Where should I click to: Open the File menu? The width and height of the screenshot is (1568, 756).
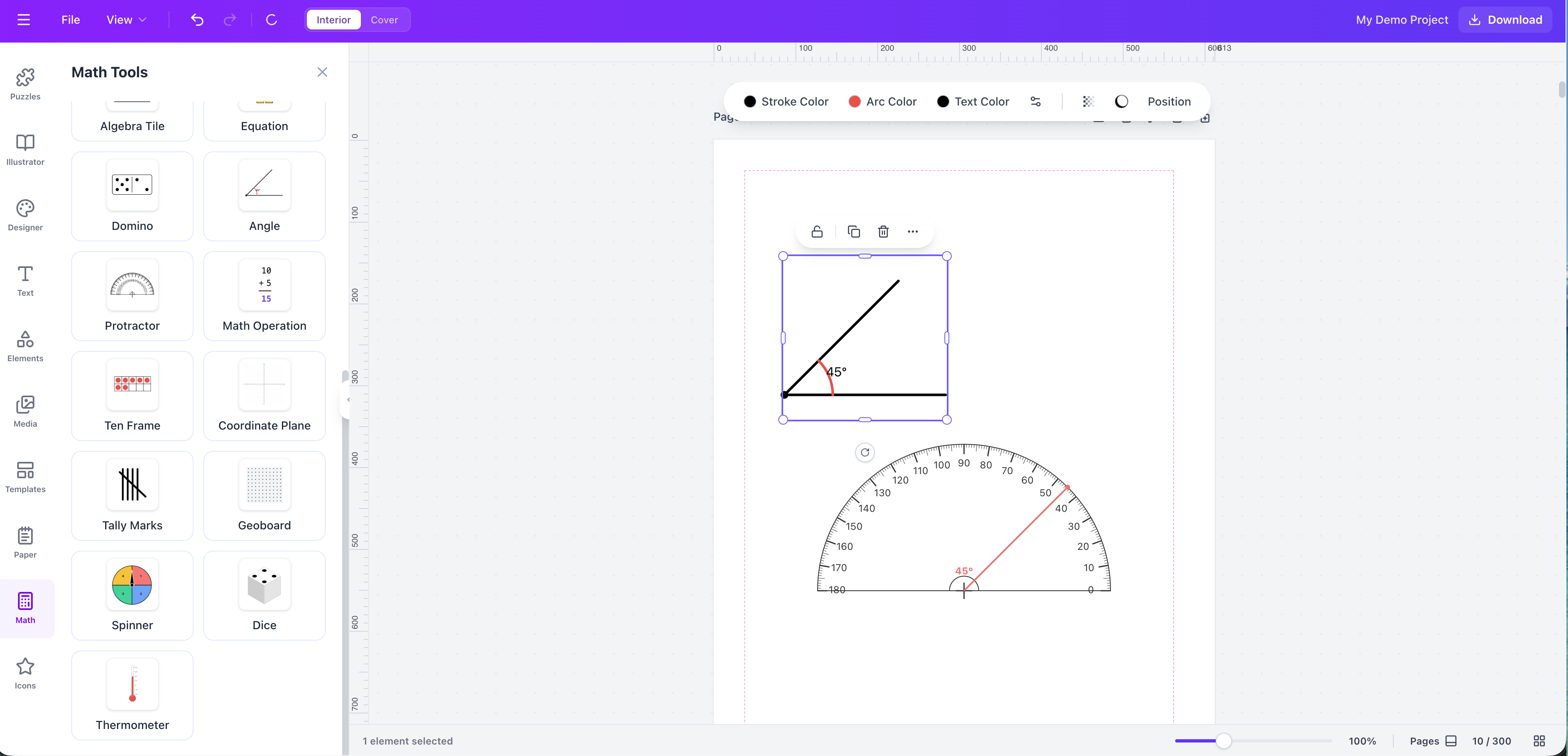point(70,19)
